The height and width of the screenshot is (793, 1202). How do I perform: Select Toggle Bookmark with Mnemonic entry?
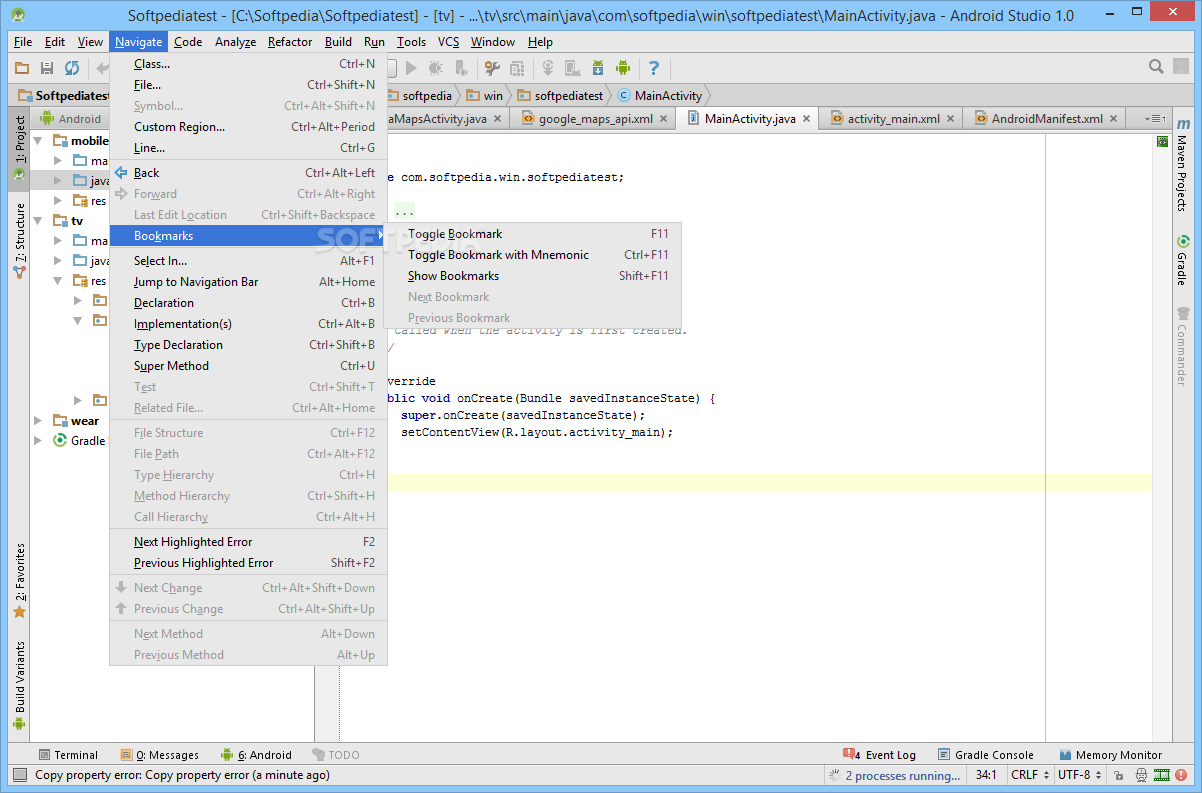pos(533,255)
